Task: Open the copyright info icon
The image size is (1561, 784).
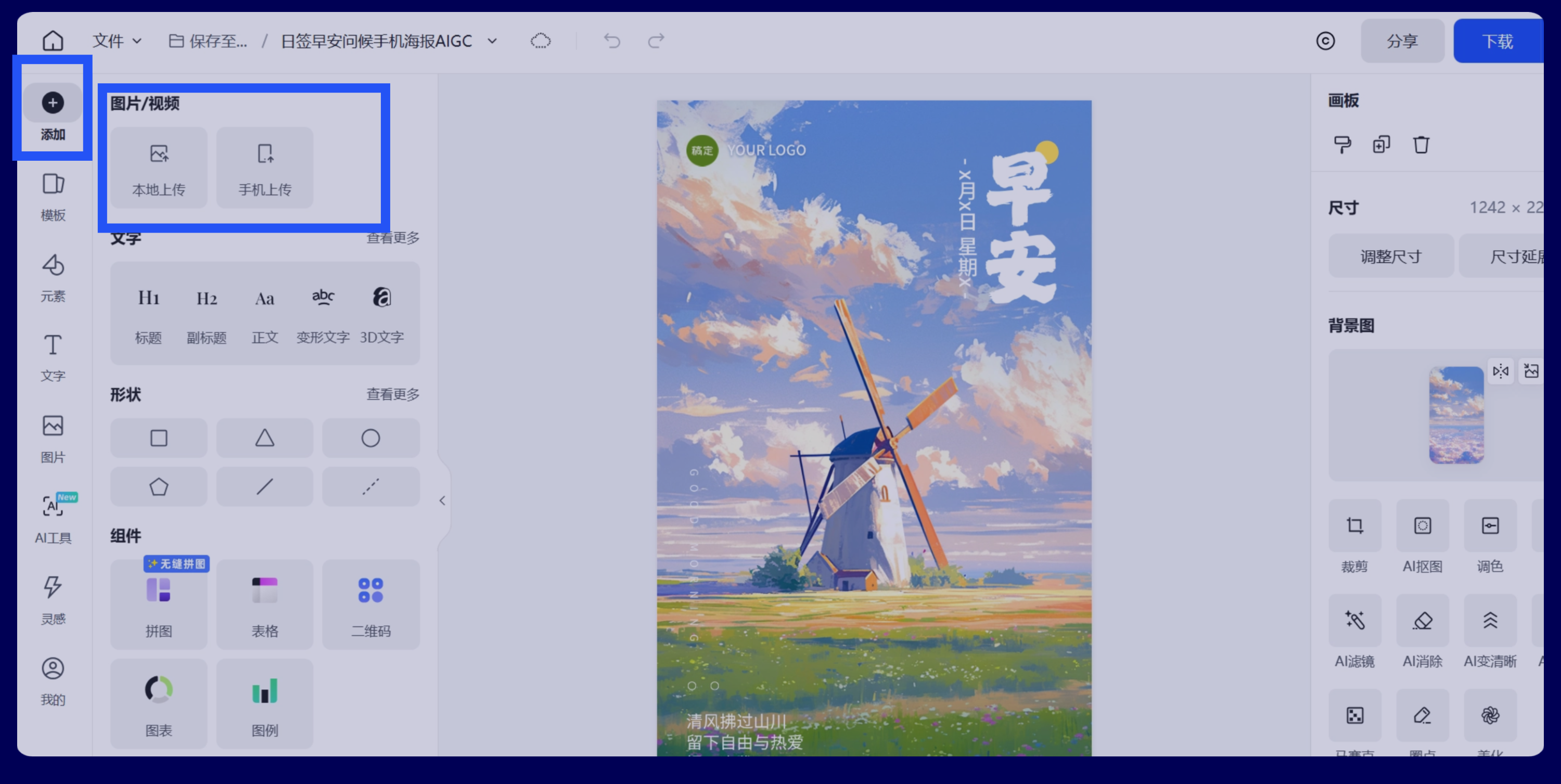Action: coord(1325,41)
